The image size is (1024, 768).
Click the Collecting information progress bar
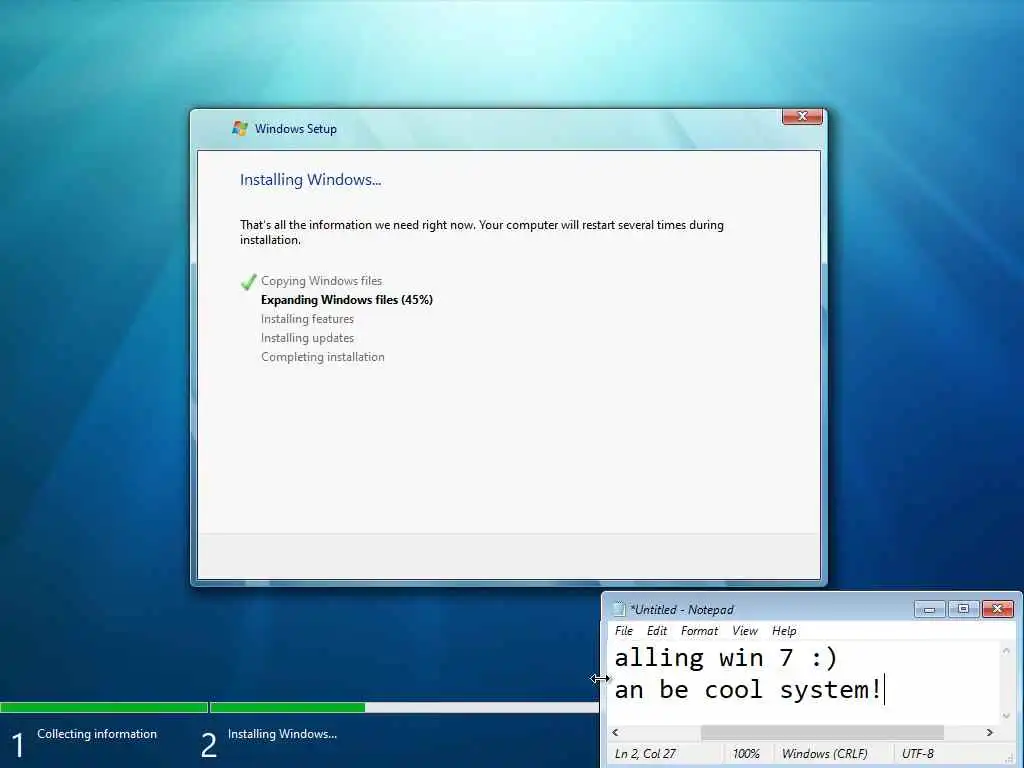104,707
